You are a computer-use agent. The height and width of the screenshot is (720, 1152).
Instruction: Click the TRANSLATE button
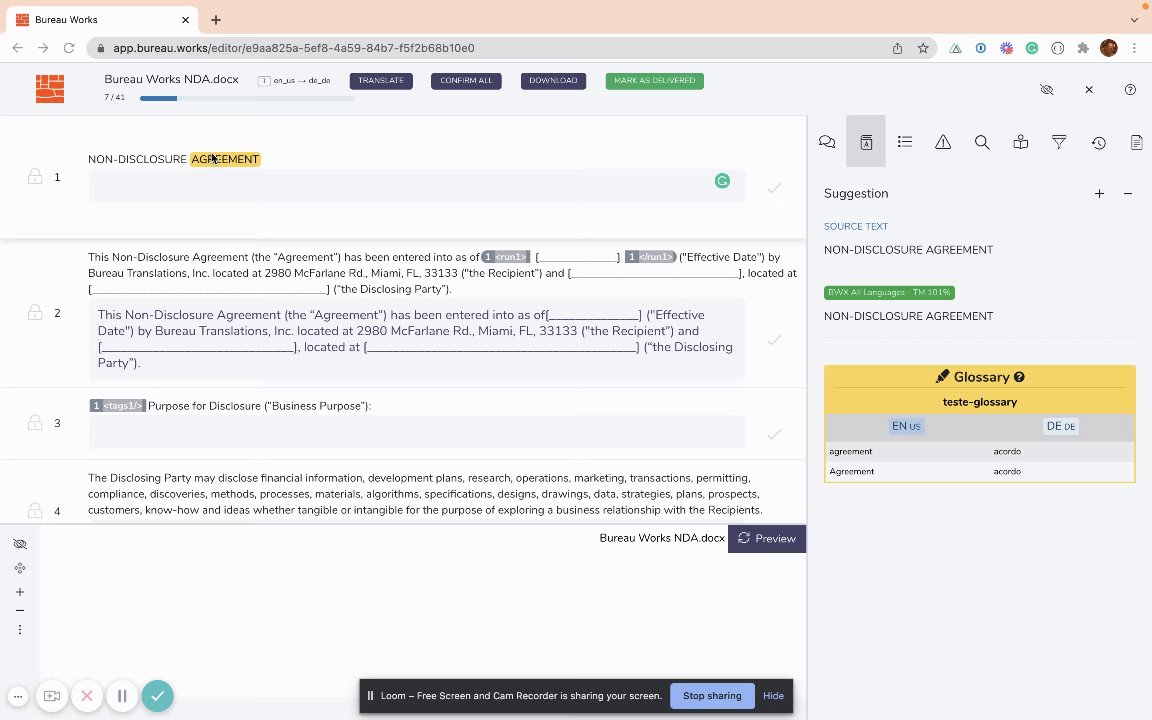click(381, 81)
